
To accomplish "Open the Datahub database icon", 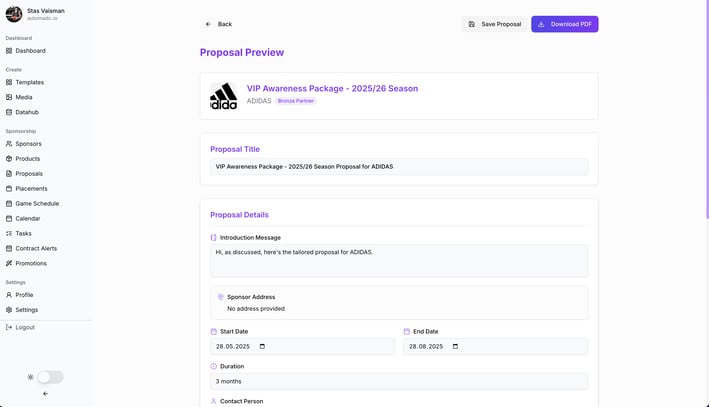I will (9, 112).
